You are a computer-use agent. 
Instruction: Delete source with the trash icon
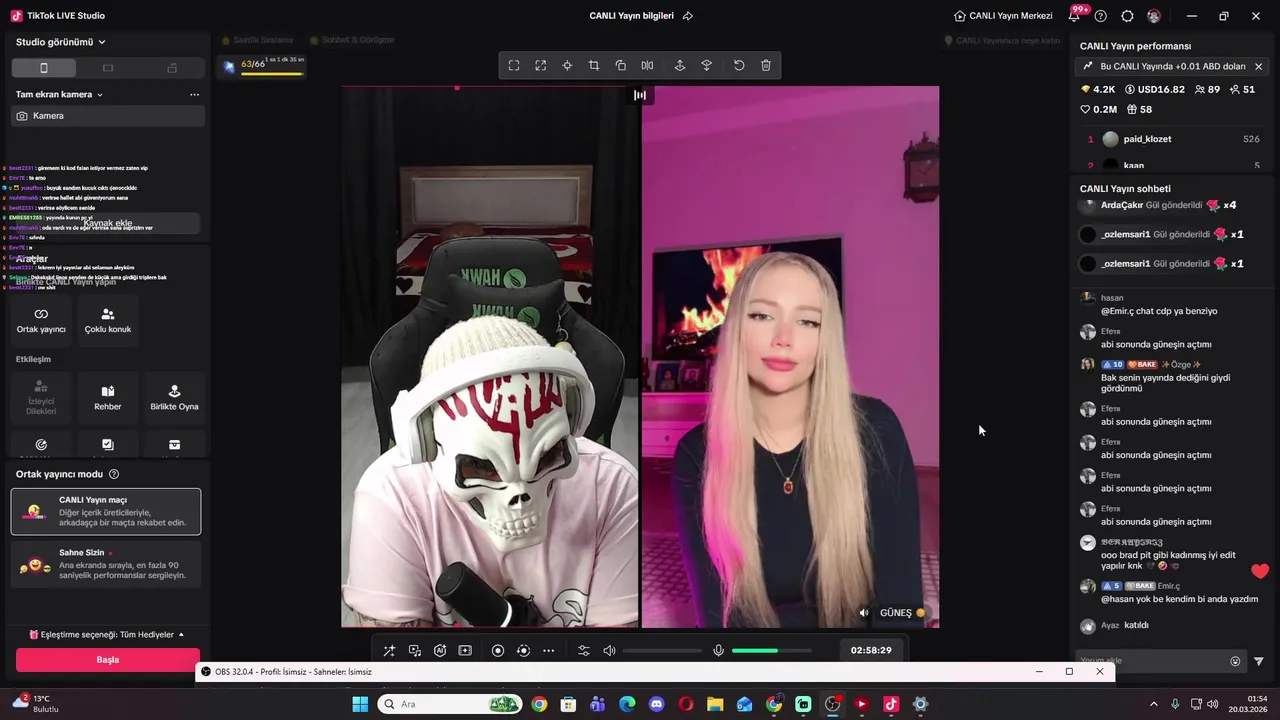(766, 65)
